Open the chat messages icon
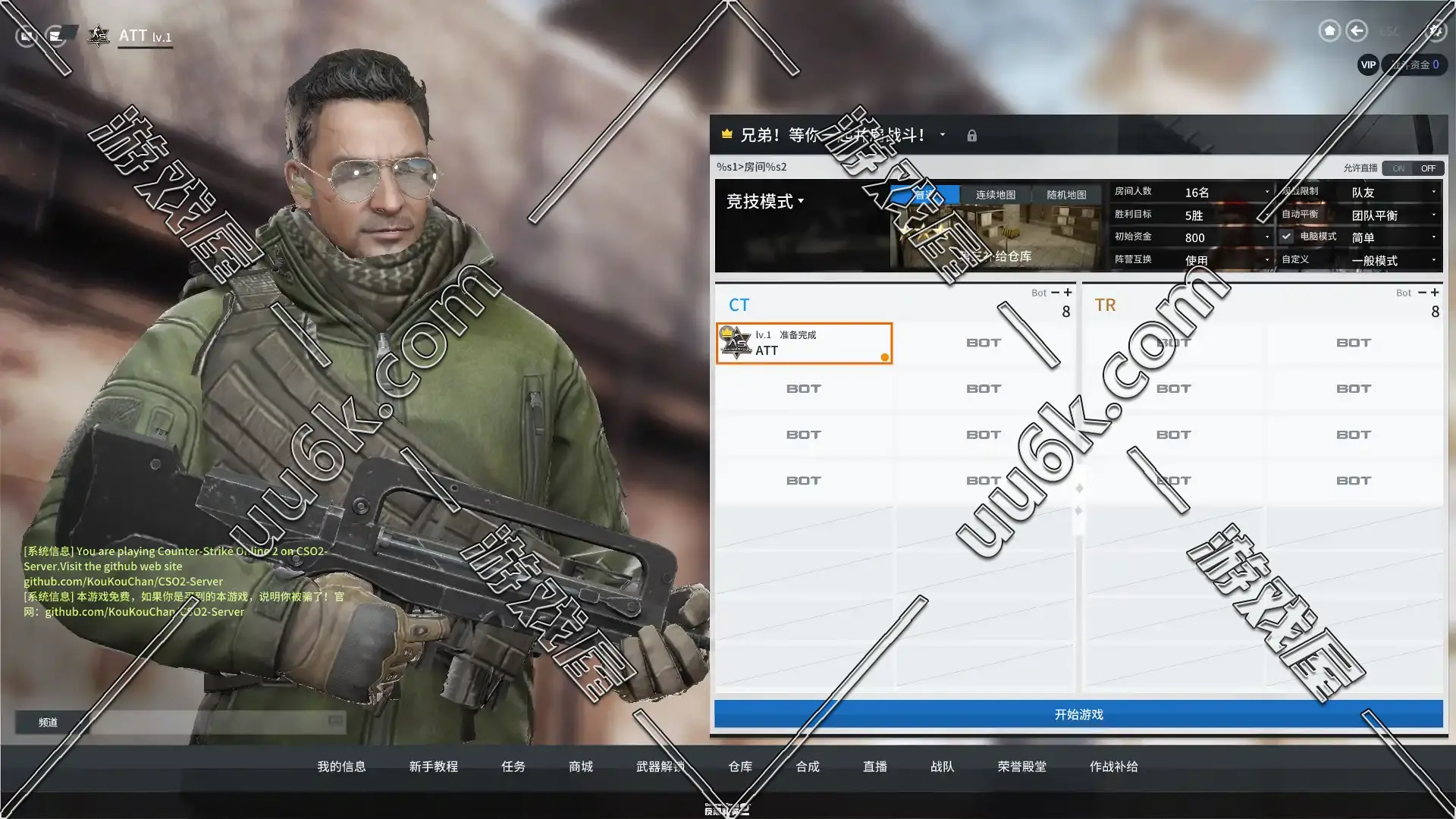1456x819 pixels. 27,36
